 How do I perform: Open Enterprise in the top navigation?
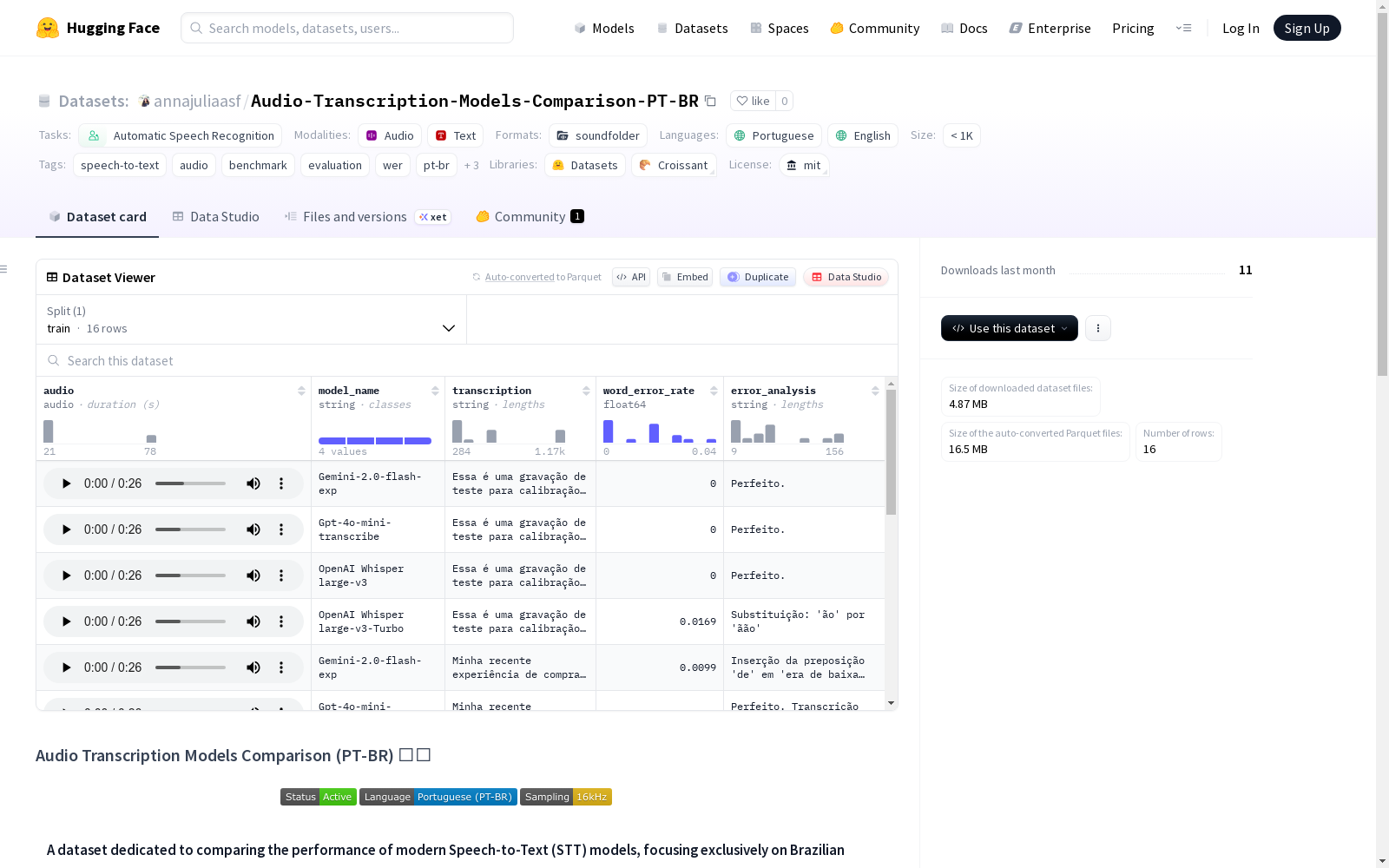[1050, 28]
